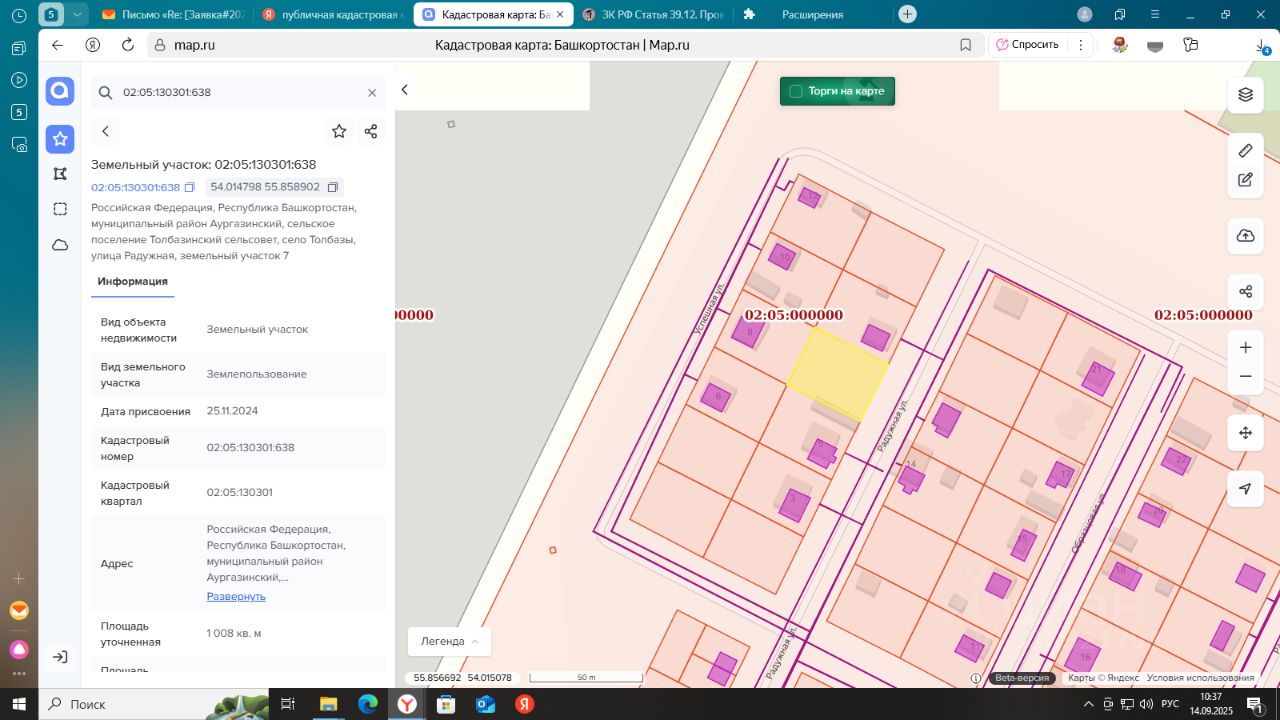Copy coordinates 54.014798 55.858902

coord(334,187)
